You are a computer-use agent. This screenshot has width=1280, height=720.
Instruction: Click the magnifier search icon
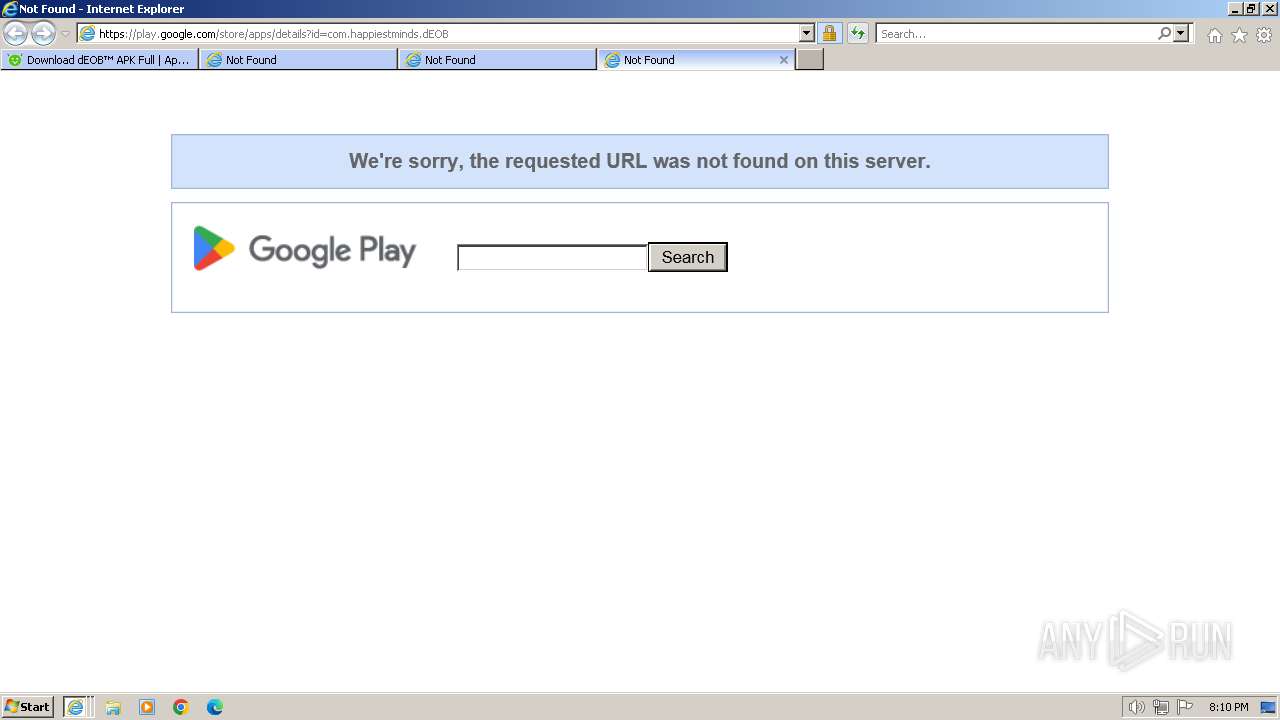click(x=1164, y=33)
